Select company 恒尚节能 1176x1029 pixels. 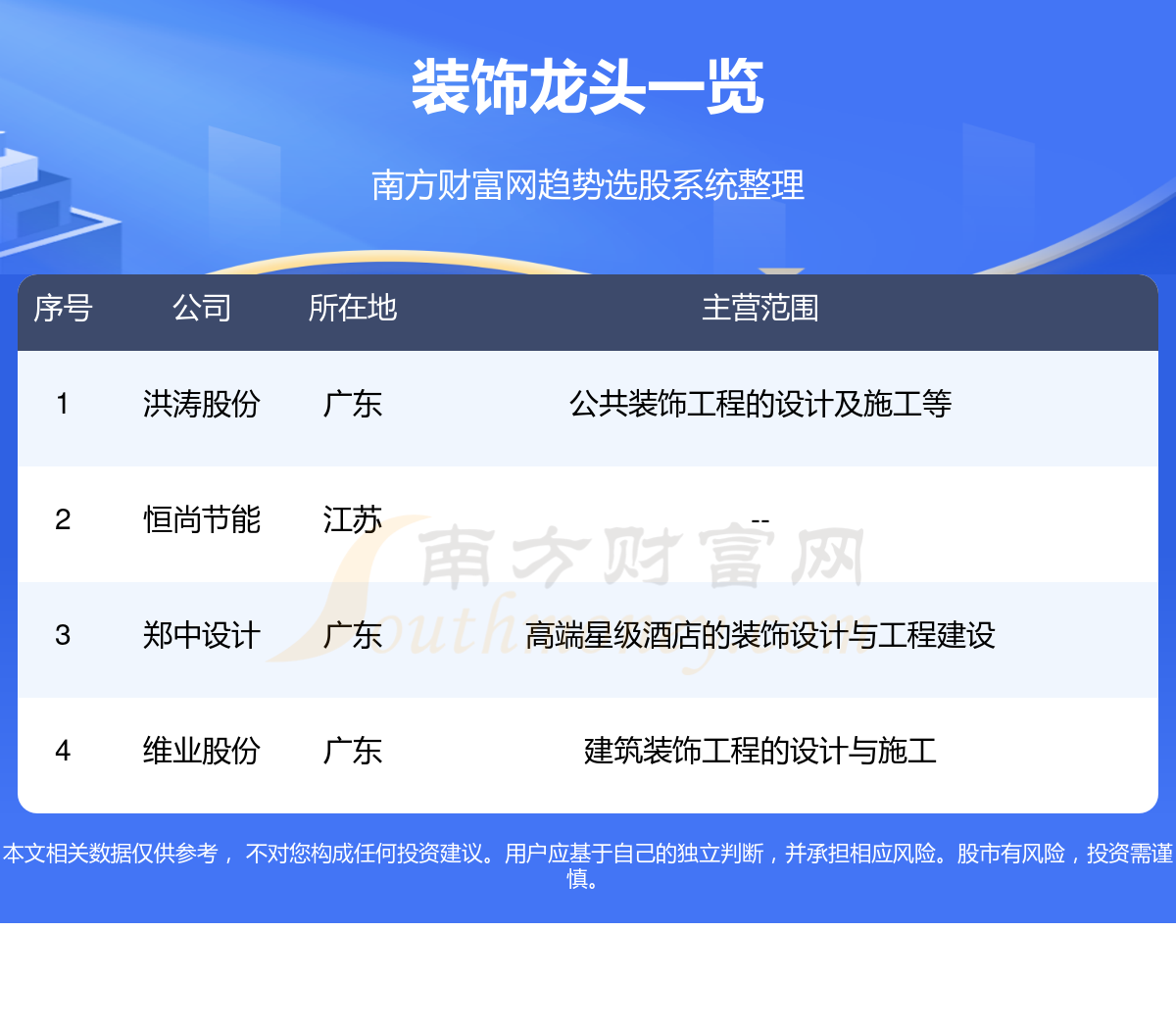[202, 519]
